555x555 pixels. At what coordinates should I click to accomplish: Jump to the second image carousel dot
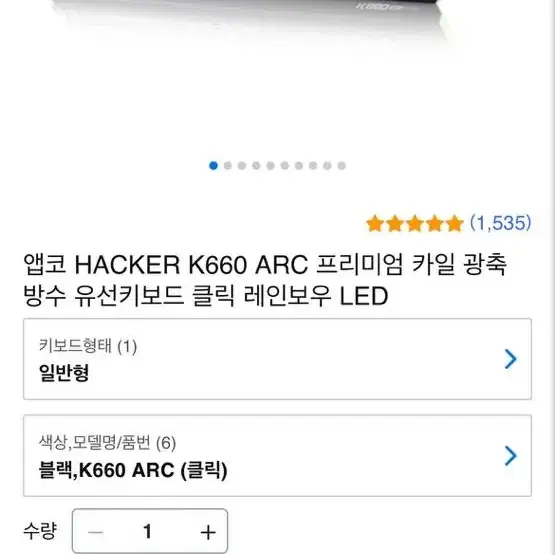(228, 166)
